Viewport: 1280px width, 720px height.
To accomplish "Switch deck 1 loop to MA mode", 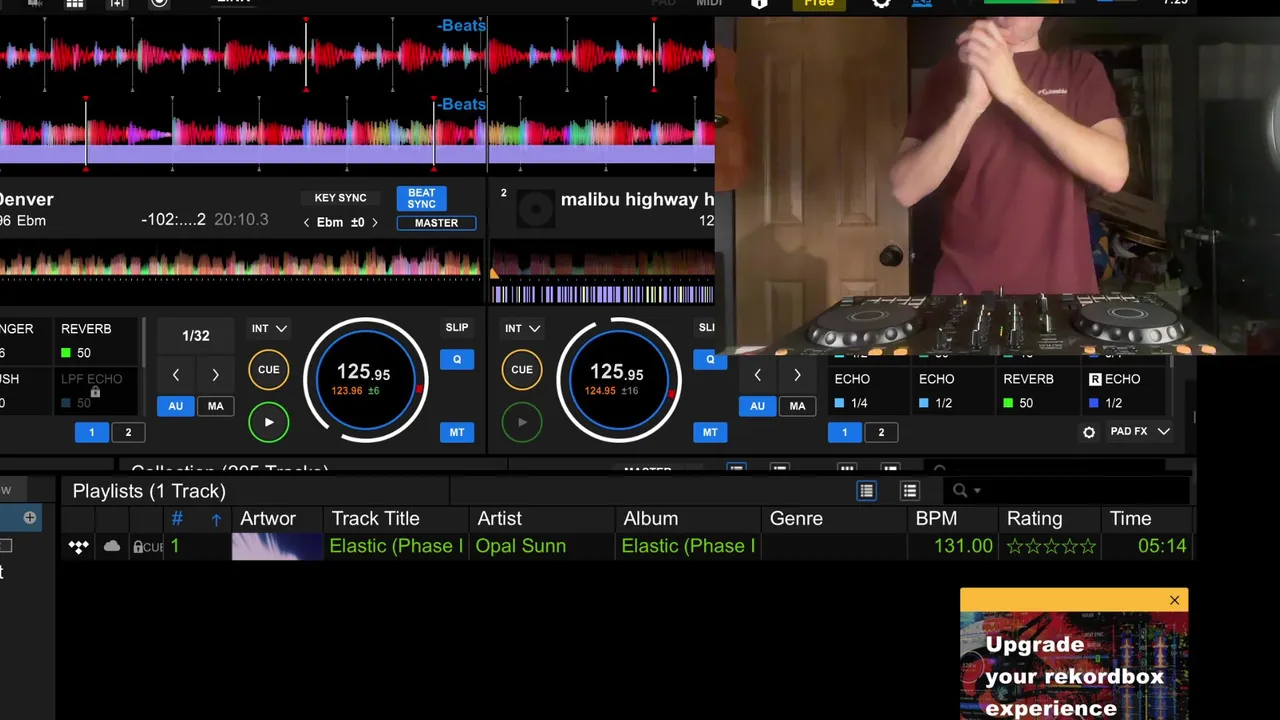I will point(215,406).
